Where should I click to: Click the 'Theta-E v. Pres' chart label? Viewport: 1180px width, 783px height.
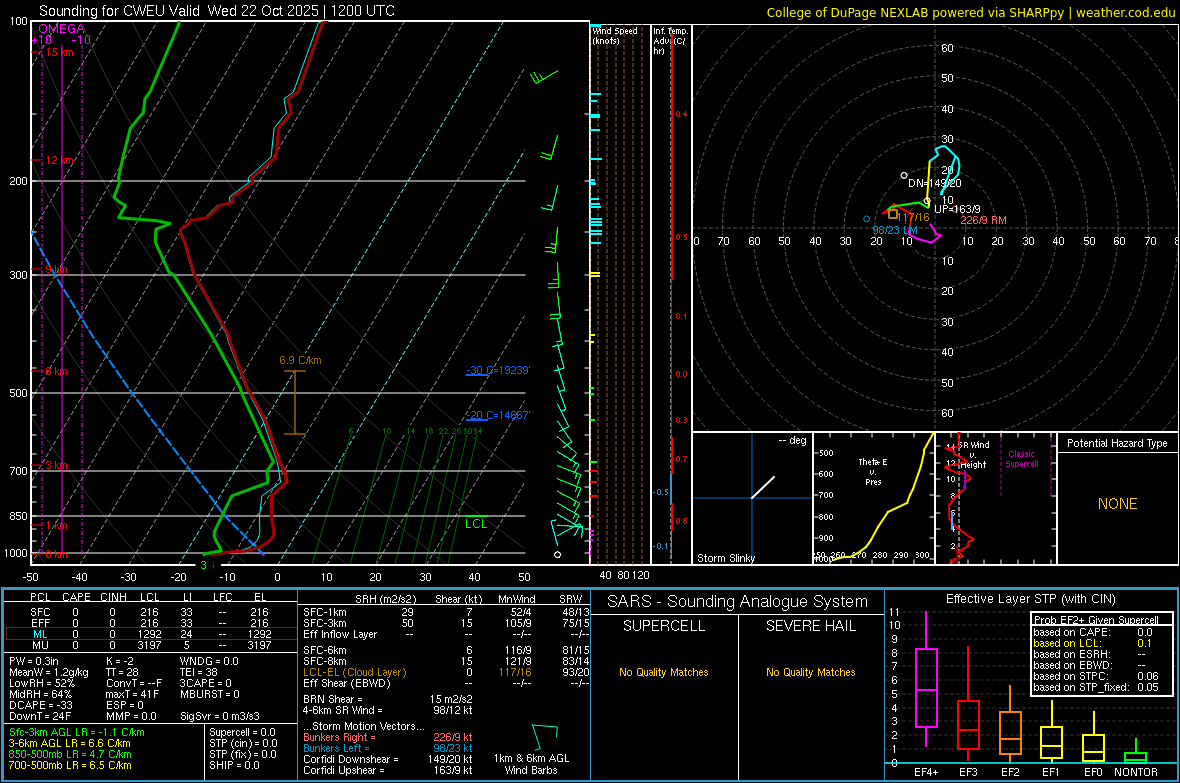click(x=873, y=471)
